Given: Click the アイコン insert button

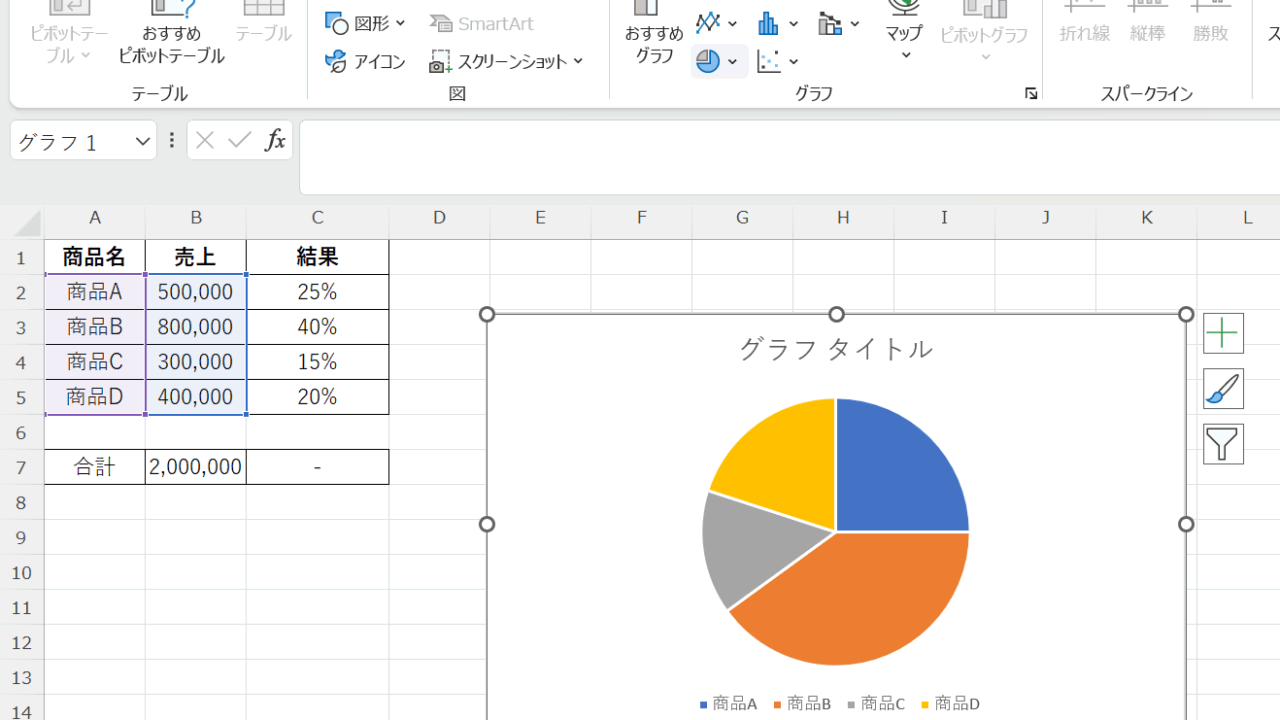Looking at the screenshot, I should pyautogui.click(x=366, y=62).
